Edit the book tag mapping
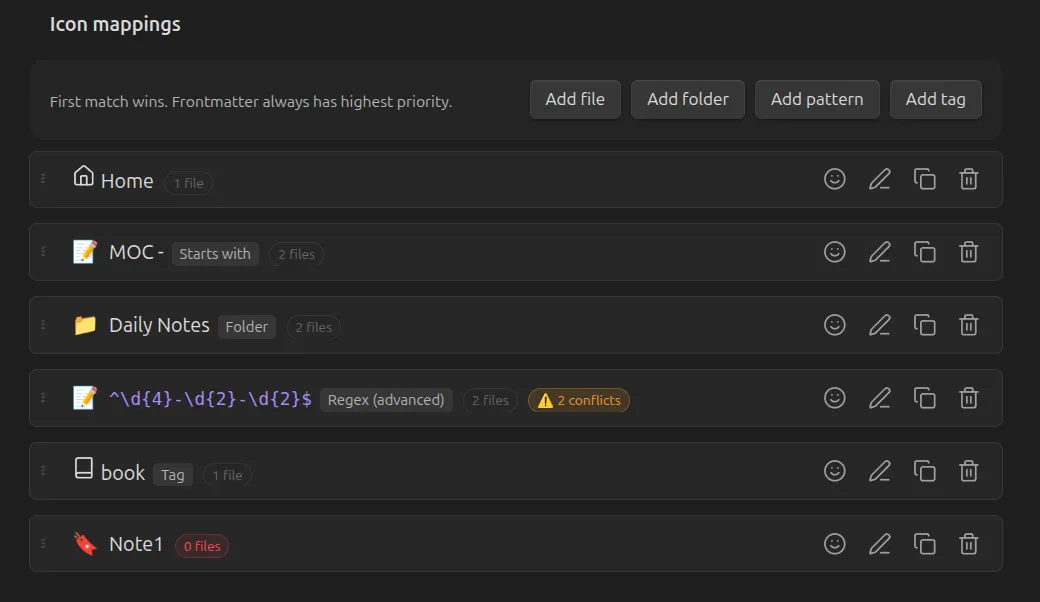The width and height of the screenshot is (1040, 602). 879,471
